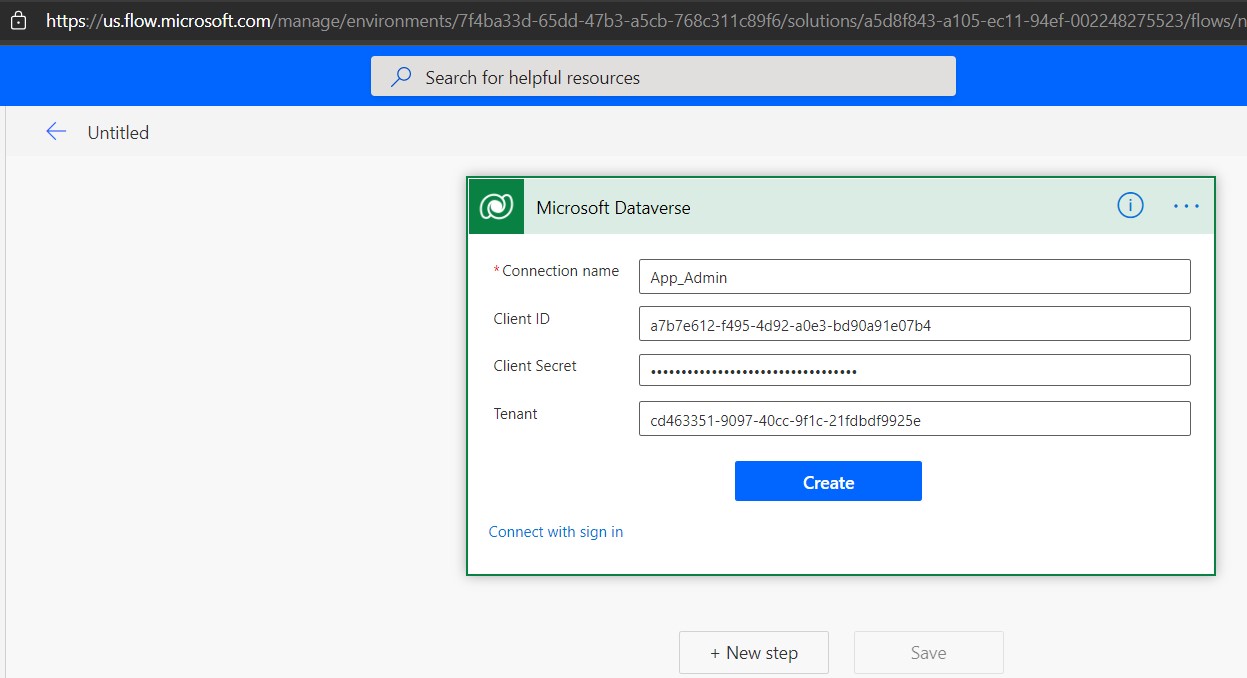This screenshot has width=1247, height=678.
Task: Click the browser URL address text
Action: click(x=646, y=19)
